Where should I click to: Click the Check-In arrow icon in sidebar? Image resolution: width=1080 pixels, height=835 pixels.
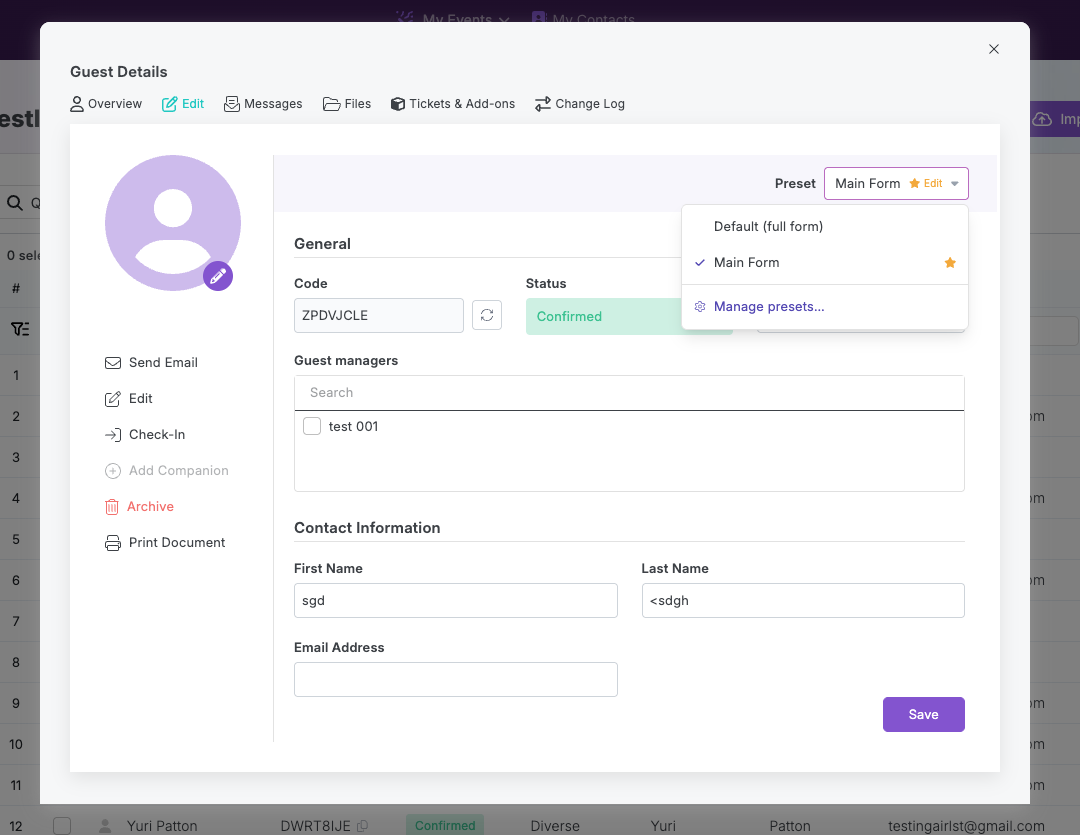[x=113, y=435]
